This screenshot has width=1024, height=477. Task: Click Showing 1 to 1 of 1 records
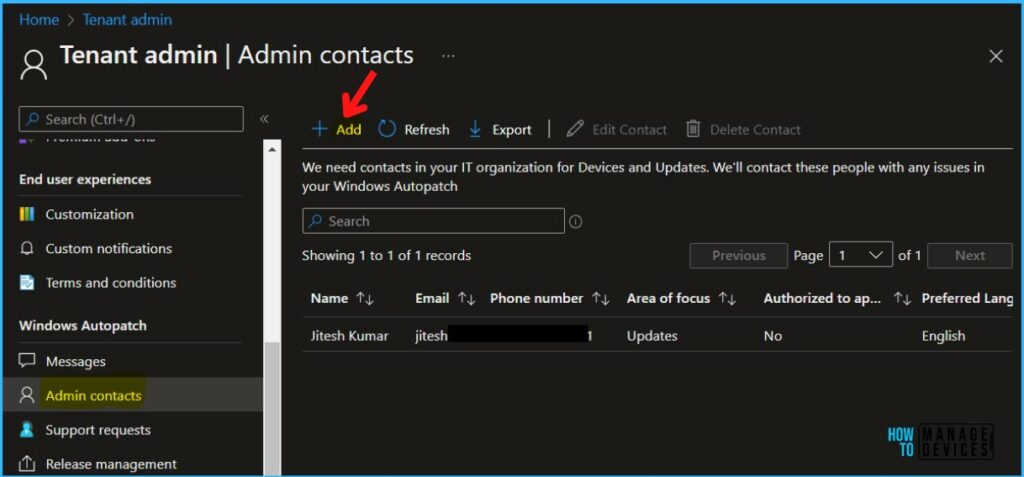tap(386, 255)
